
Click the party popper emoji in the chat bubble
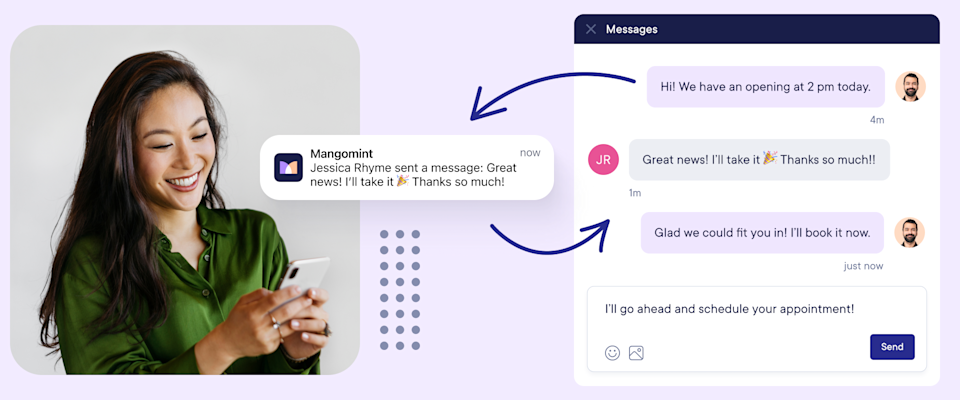point(770,158)
